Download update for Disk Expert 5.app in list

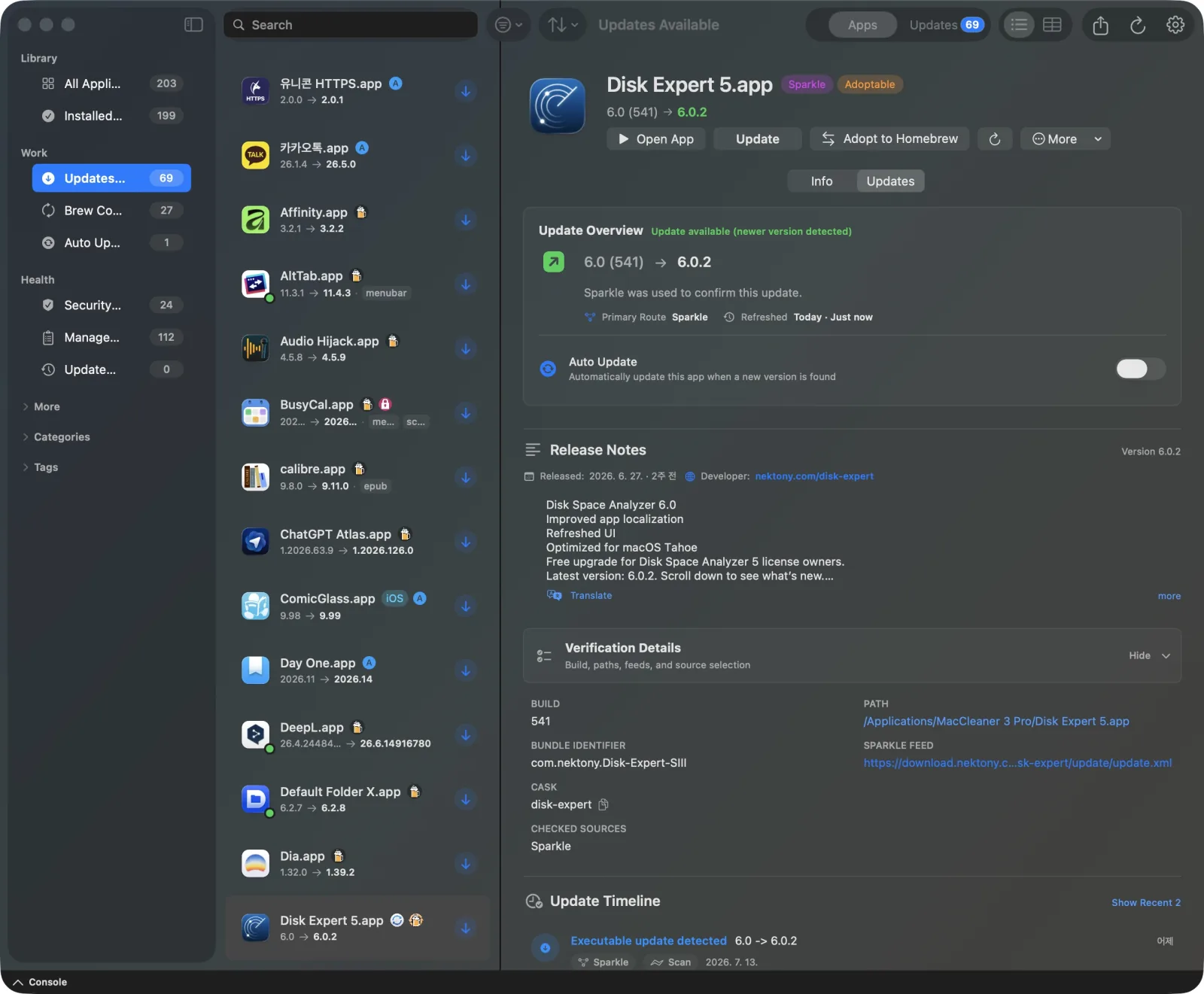tap(466, 928)
